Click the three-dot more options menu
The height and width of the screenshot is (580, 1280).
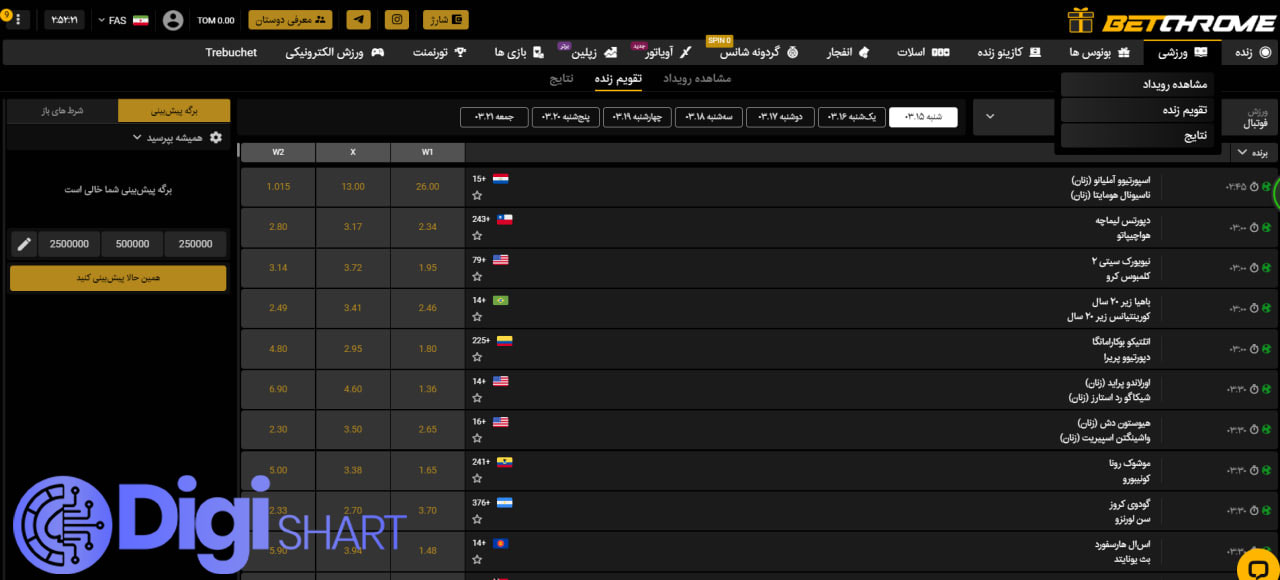click(x=20, y=20)
